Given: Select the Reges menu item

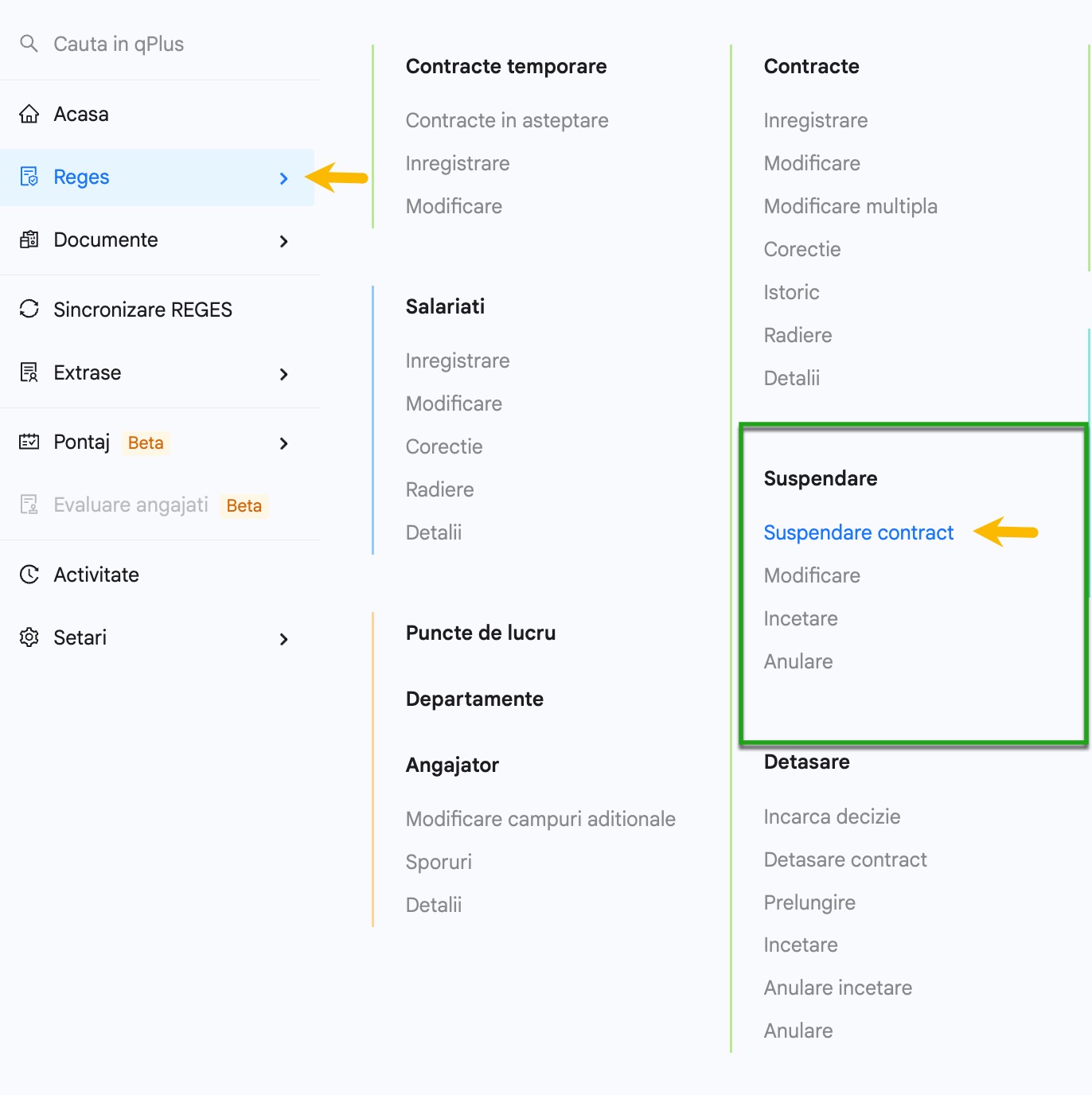Looking at the screenshot, I should click(158, 177).
